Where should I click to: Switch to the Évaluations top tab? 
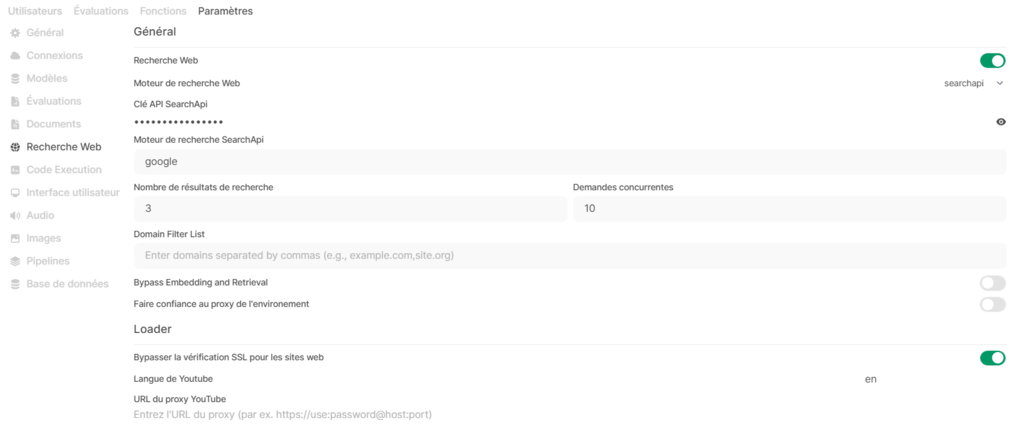point(101,11)
